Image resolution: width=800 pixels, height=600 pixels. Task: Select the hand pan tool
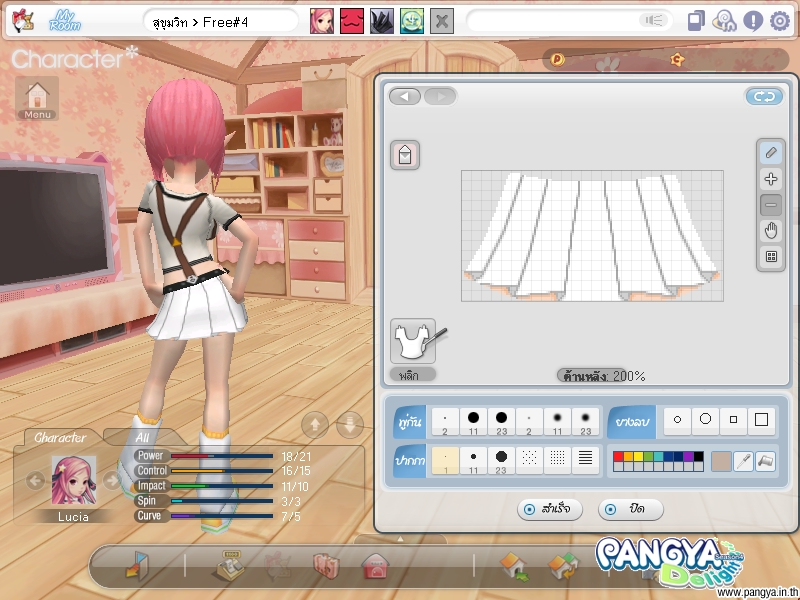pyautogui.click(x=771, y=231)
